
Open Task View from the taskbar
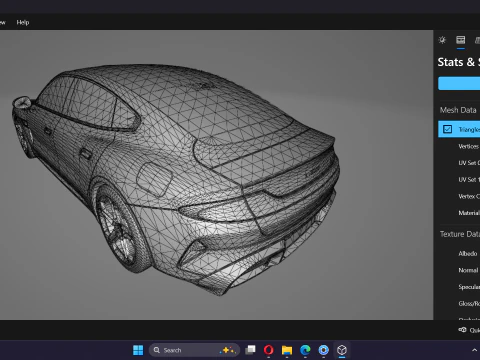pyautogui.click(x=250, y=350)
